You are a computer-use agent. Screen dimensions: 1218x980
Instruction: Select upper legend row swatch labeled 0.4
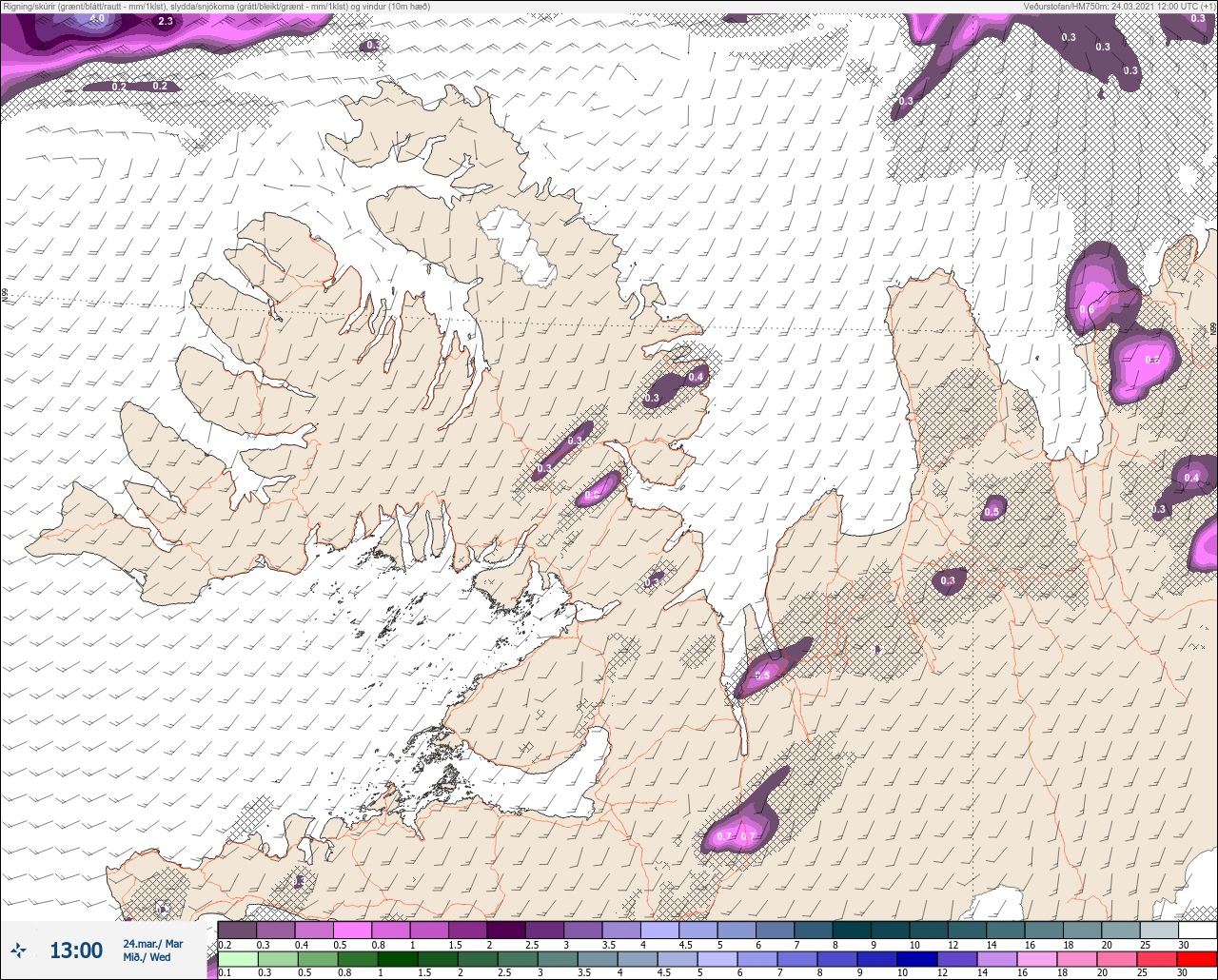314,930
